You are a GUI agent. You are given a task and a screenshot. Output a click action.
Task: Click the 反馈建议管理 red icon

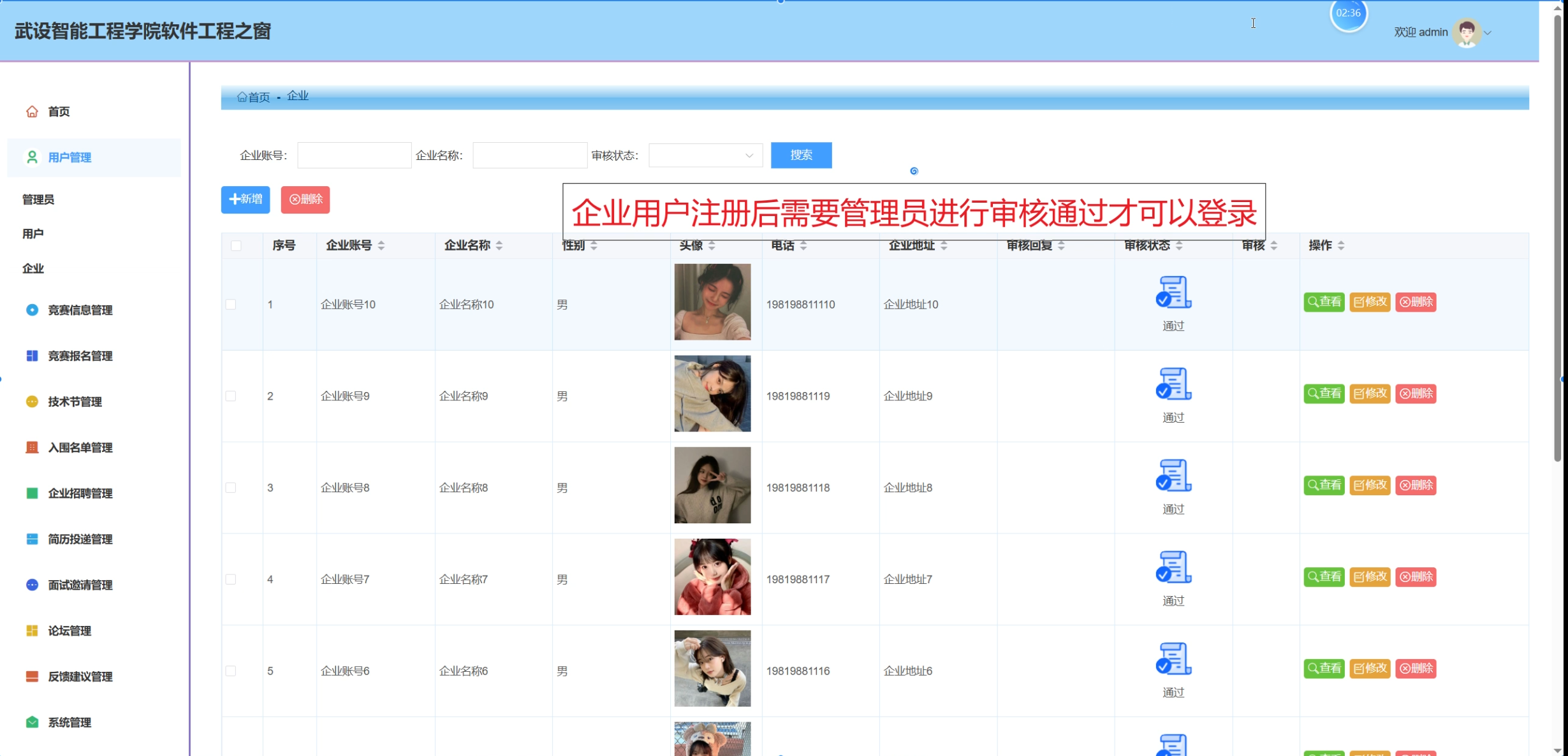[x=32, y=677]
